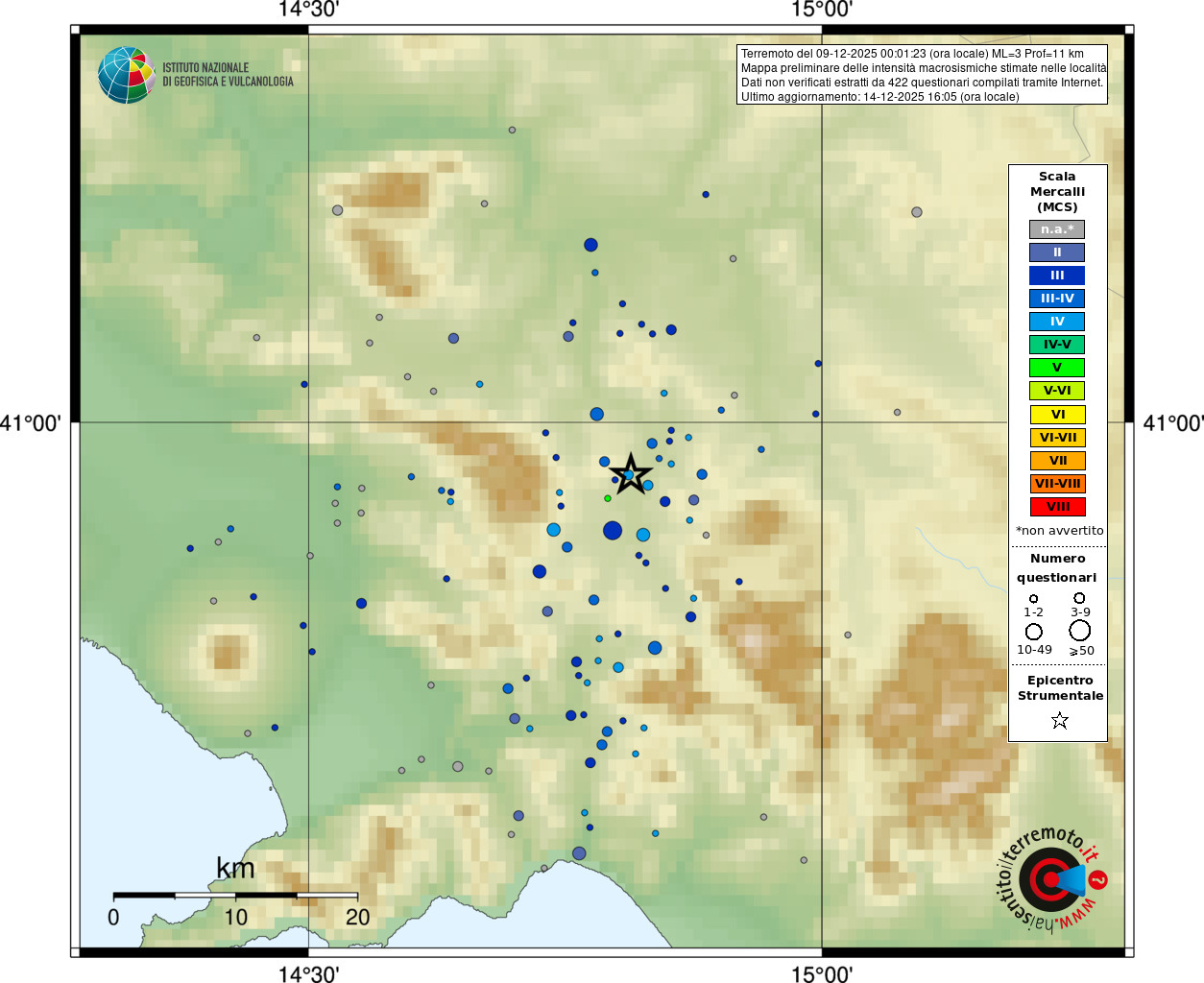Click the epicenter star on the map
1204x983 pixels.
pyautogui.click(x=630, y=474)
